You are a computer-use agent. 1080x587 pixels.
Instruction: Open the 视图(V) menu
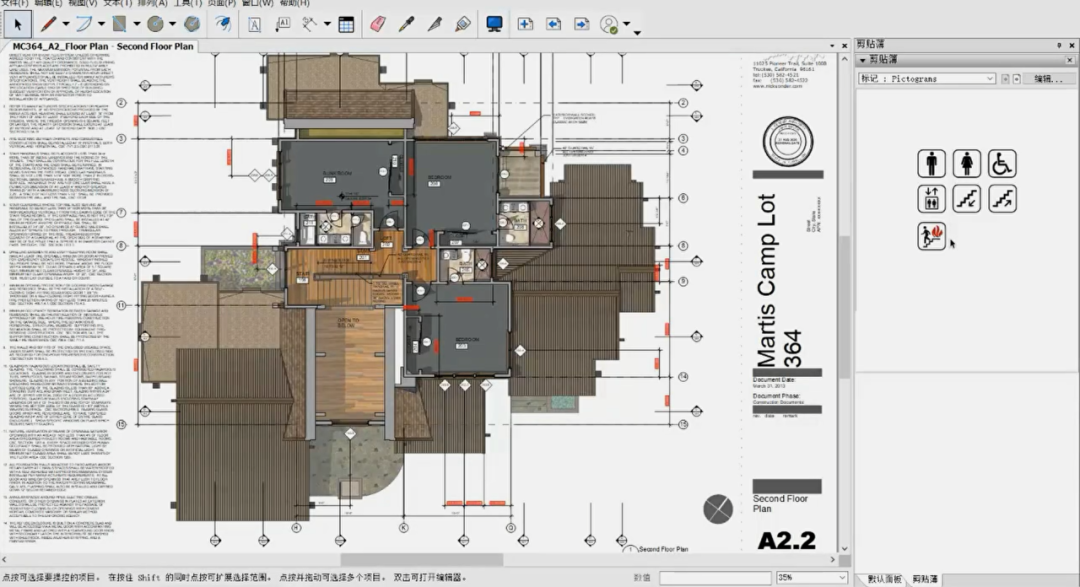click(x=83, y=3)
